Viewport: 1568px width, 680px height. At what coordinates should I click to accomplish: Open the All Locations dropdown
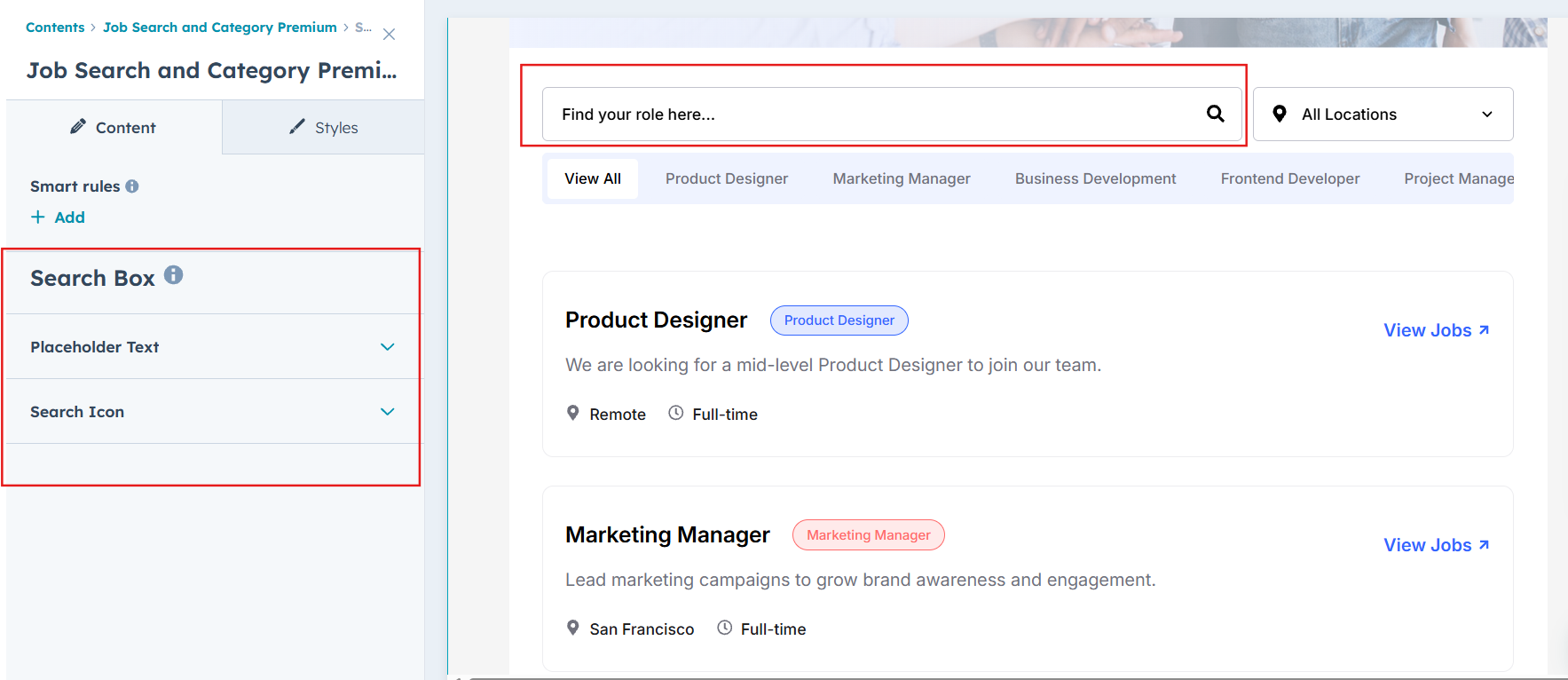pyautogui.click(x=1383, y=114)
